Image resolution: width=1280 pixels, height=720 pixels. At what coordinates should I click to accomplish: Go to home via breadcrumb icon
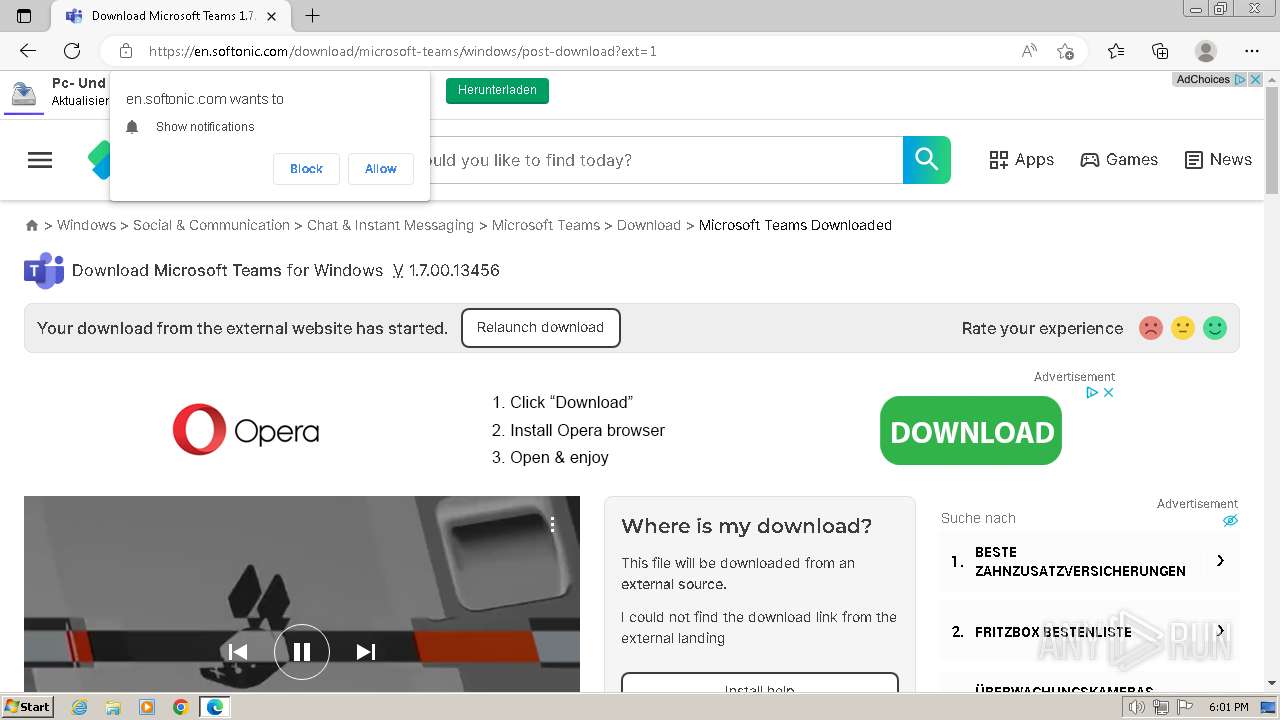point(32,226)
